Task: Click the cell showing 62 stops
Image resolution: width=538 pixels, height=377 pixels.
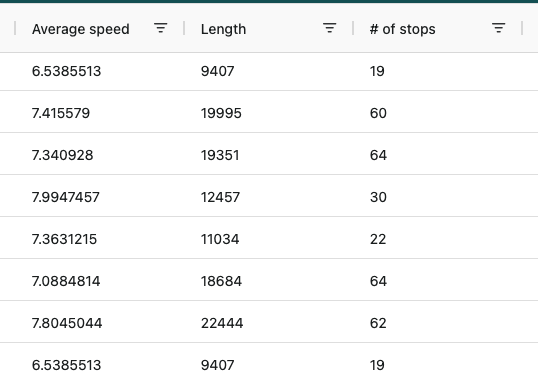Action: (437, 323)
